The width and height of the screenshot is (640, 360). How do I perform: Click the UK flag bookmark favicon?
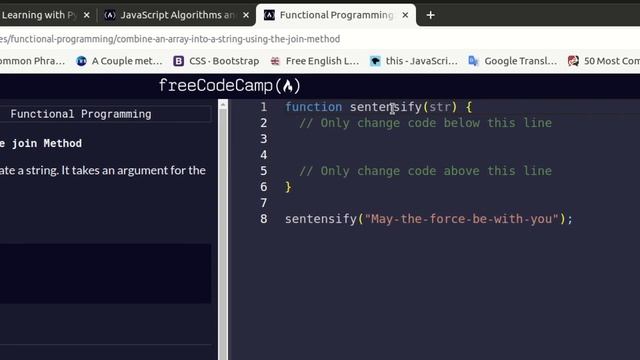pyautogui.click(x=275, y=61)
